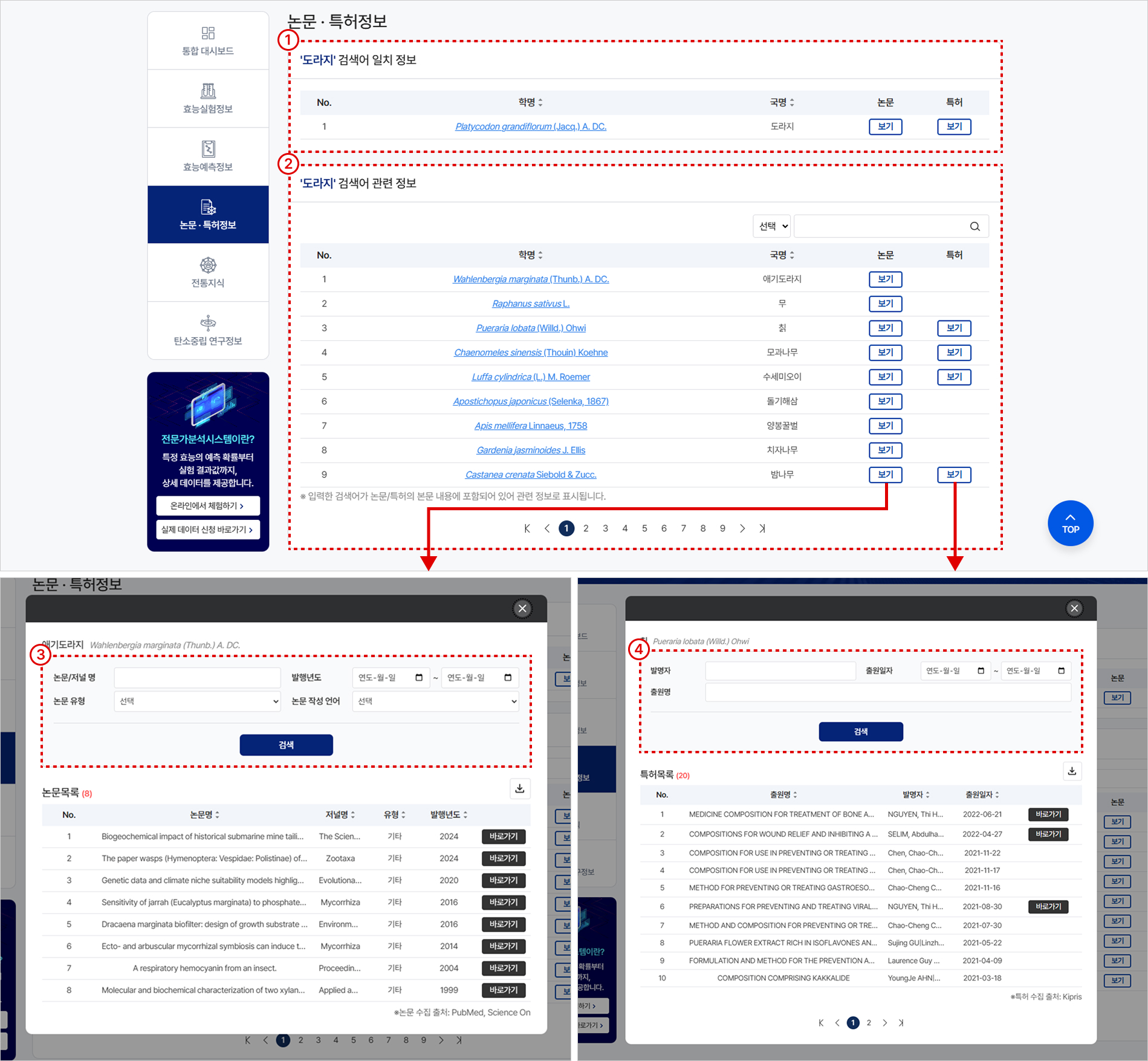Sort the main table by 학명
The width and height of the screenshot is (1148, 1061).
tap(530, 255)
